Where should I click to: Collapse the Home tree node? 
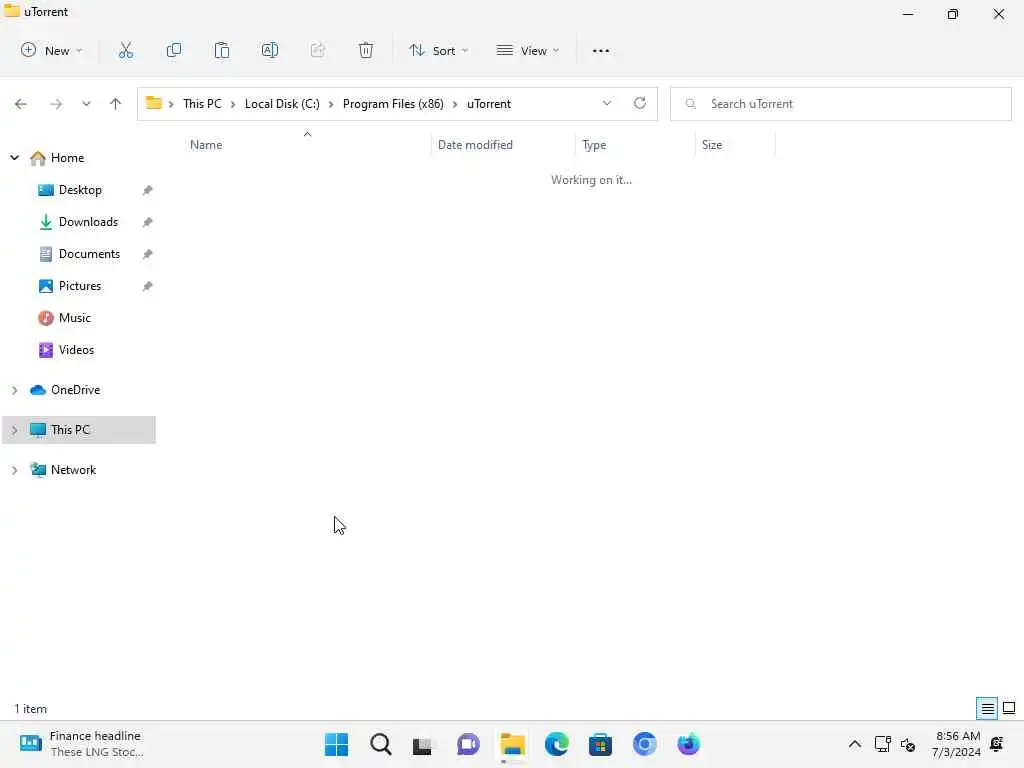[x=14, y=157]
